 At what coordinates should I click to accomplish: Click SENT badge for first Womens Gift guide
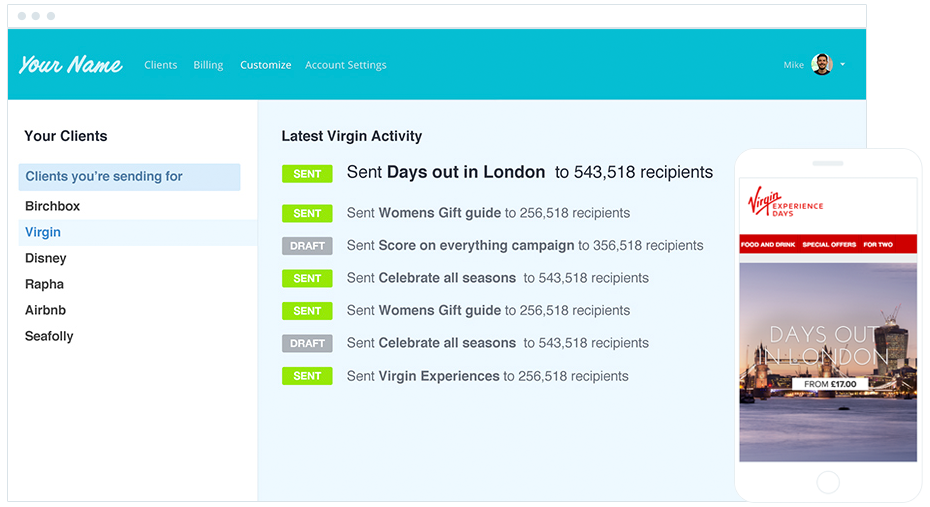pyautogui.click(x=307, y=213)
